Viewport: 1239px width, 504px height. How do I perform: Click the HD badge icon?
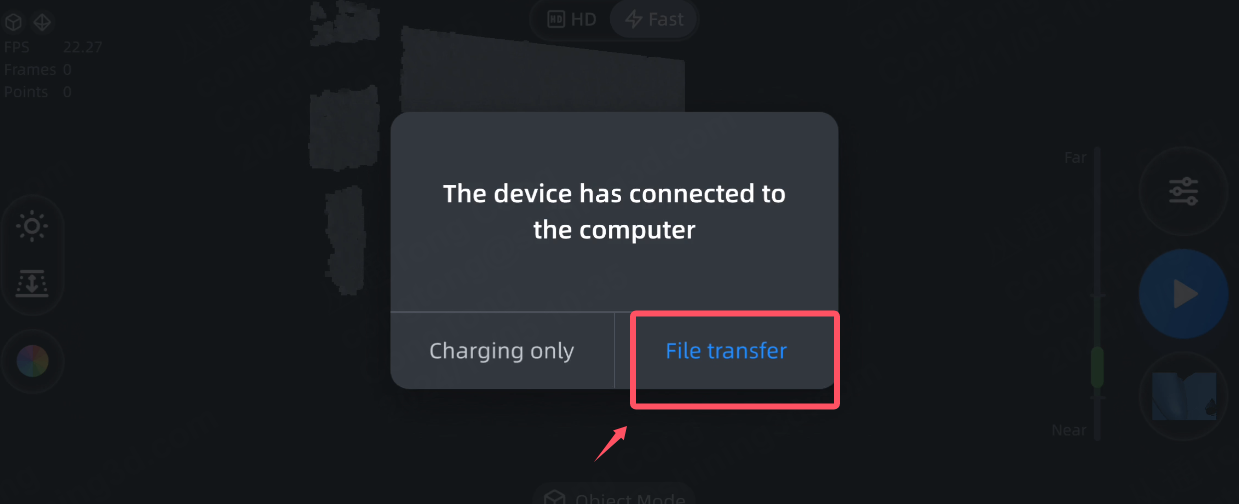[557, 19]
